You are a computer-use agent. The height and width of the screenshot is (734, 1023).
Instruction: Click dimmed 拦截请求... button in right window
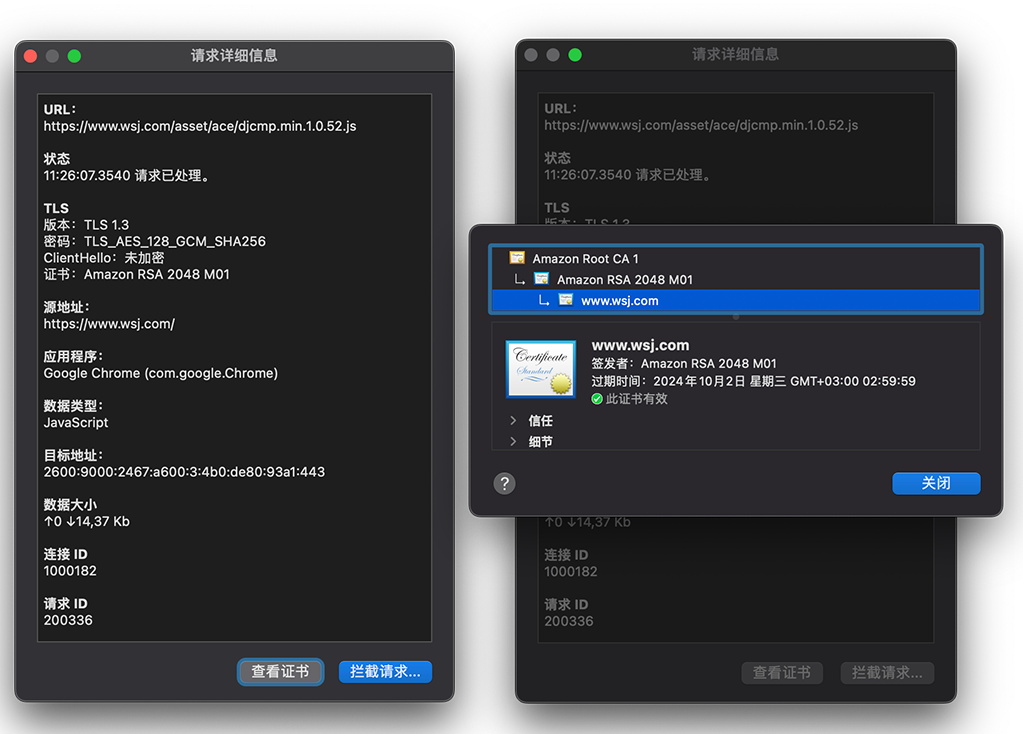pos(887,673)
